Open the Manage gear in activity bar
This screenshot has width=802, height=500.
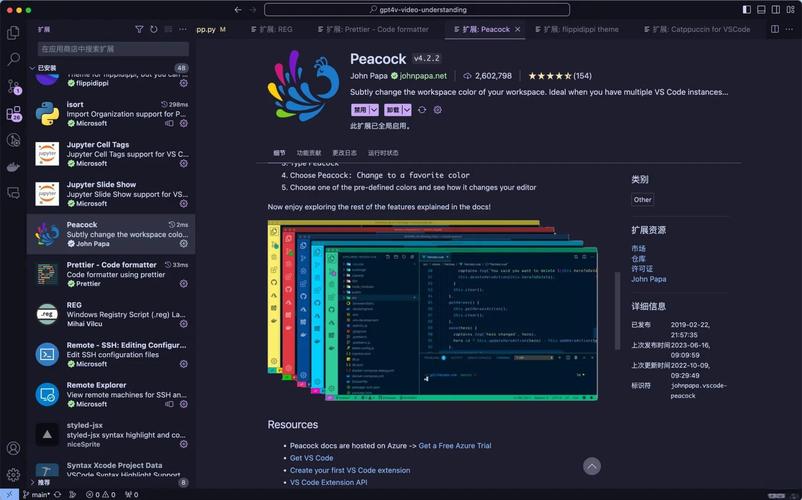coord(13,474)
